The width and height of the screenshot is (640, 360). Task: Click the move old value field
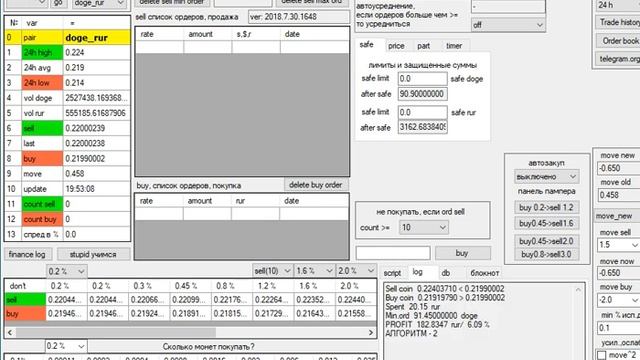tap(619, 195)
